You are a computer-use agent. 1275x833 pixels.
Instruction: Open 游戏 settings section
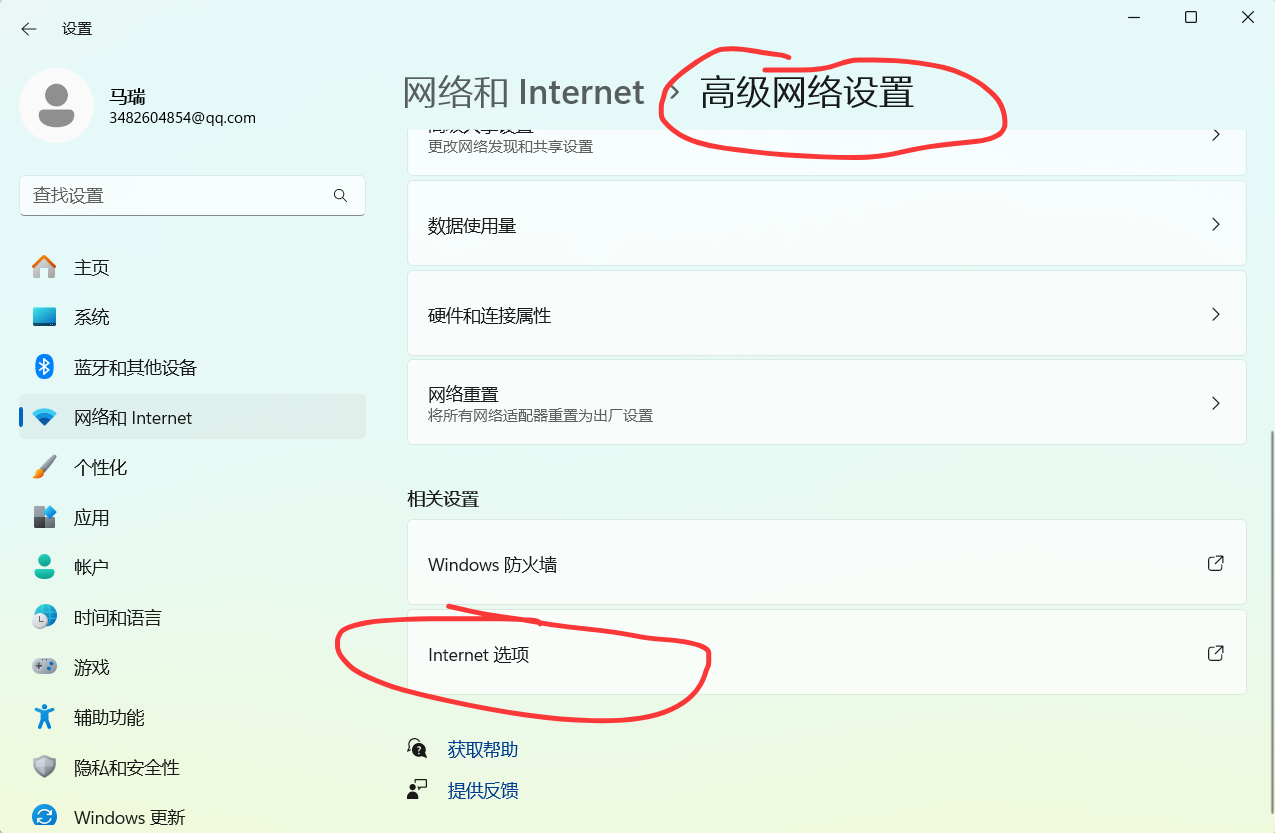pyautogui.click(x=192, y=667)
